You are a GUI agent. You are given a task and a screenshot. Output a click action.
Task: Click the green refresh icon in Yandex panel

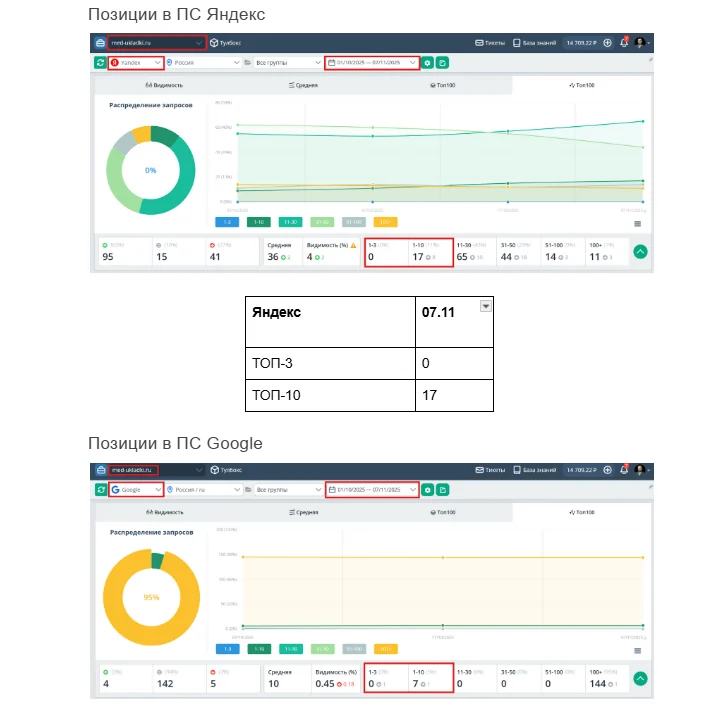[100, 63]
